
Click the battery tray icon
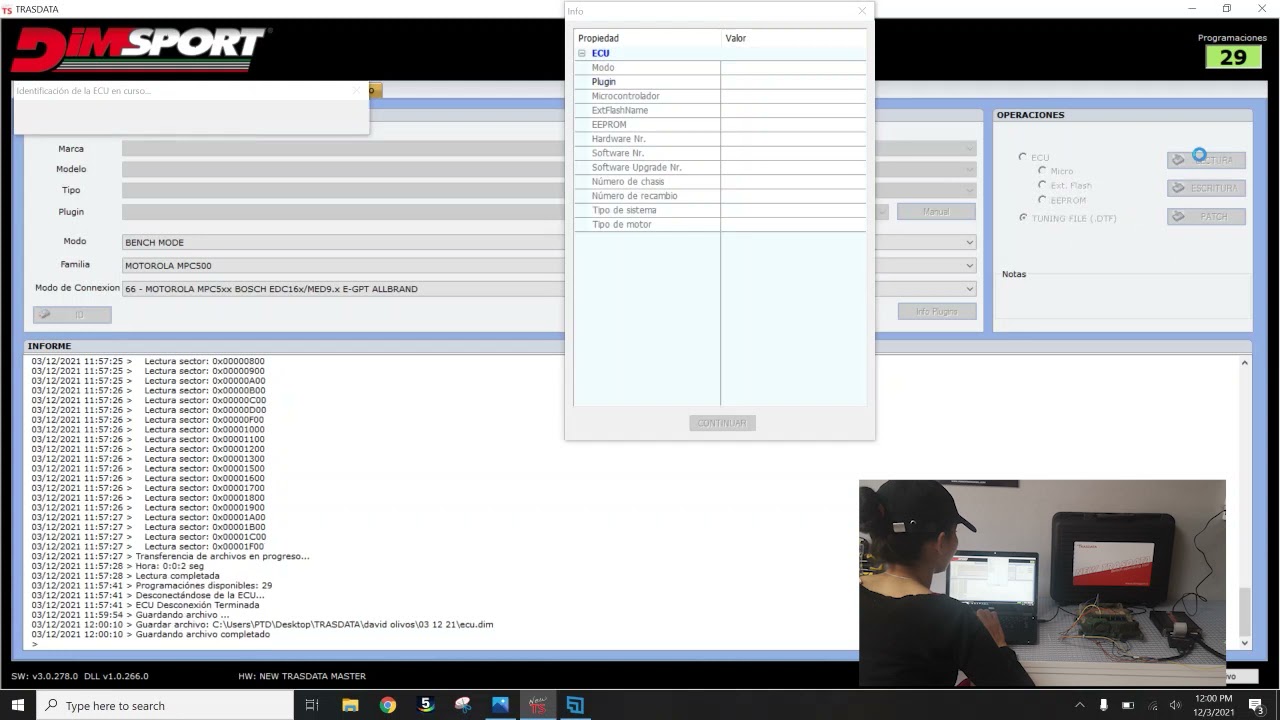pos(1127,705)
